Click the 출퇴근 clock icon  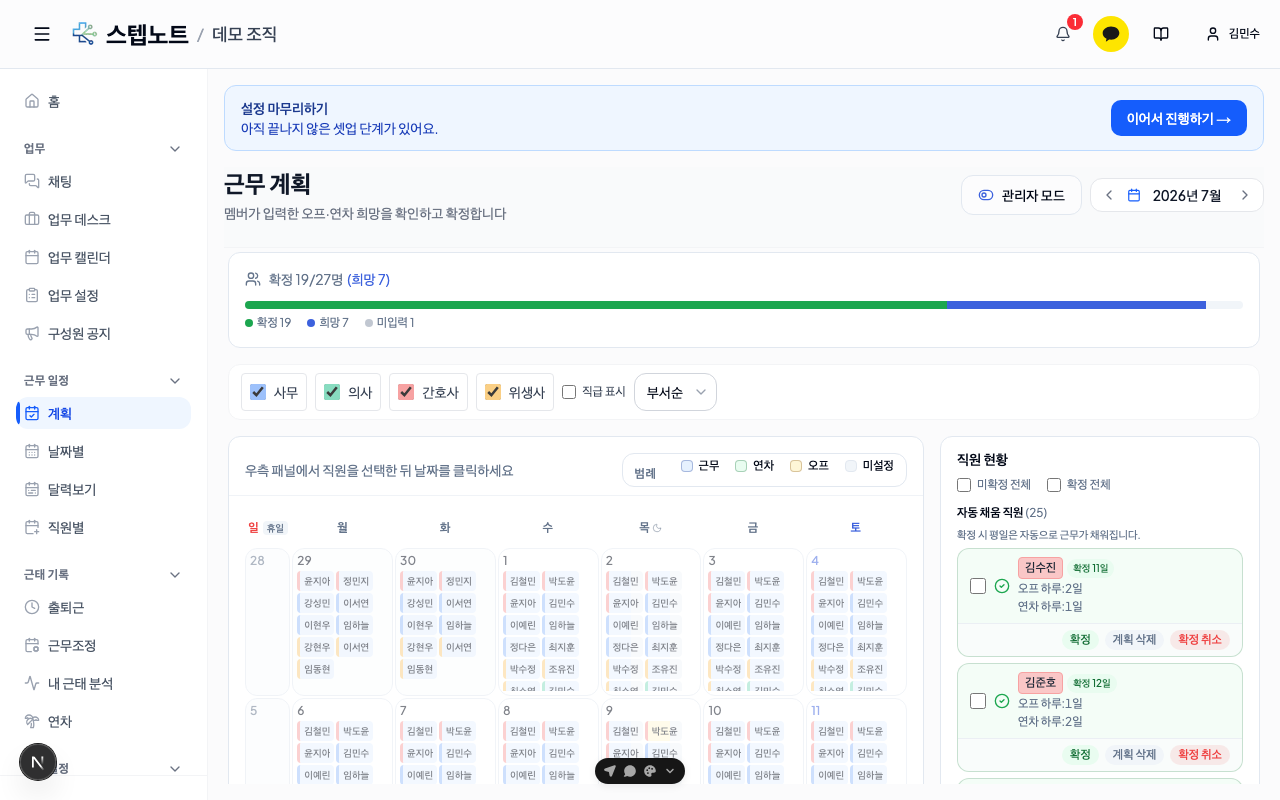click(x=32, y=607)
